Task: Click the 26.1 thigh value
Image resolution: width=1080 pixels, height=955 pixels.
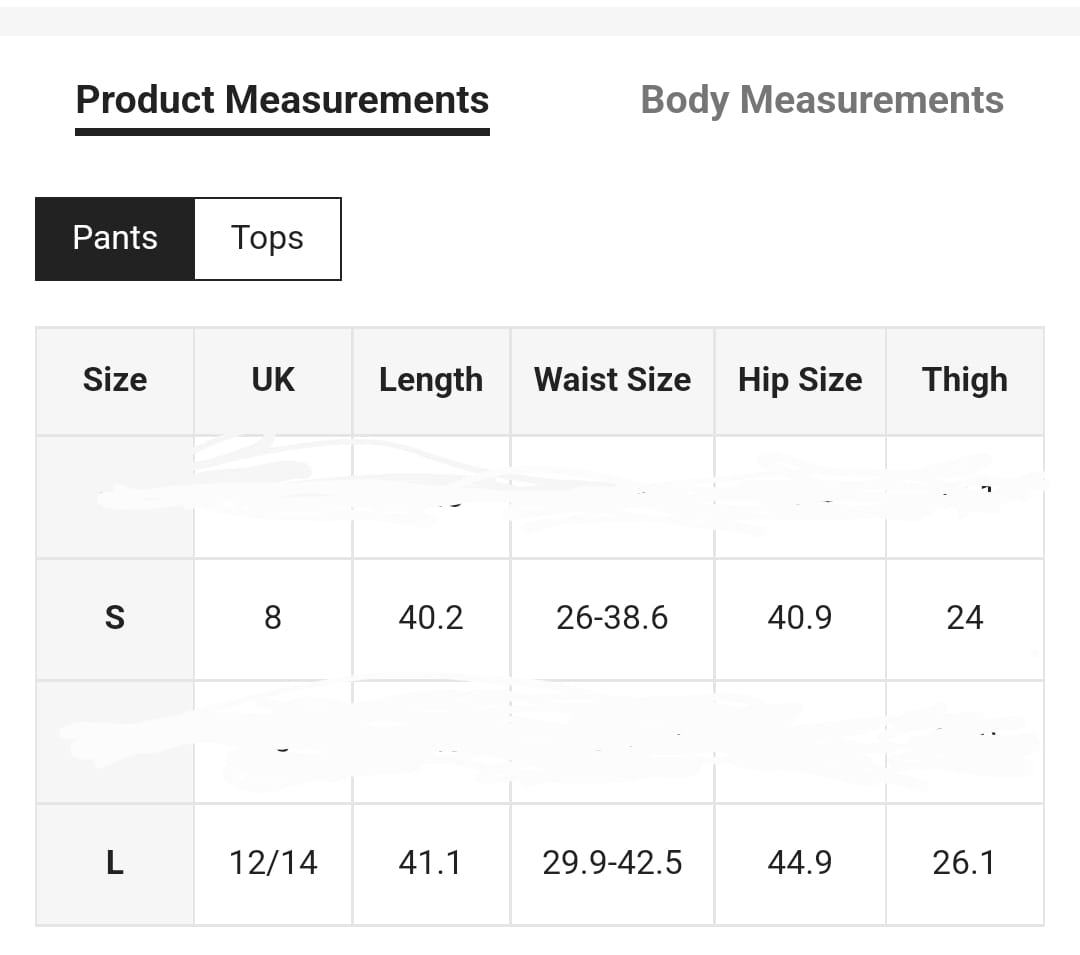Action: tap(965, 863)
